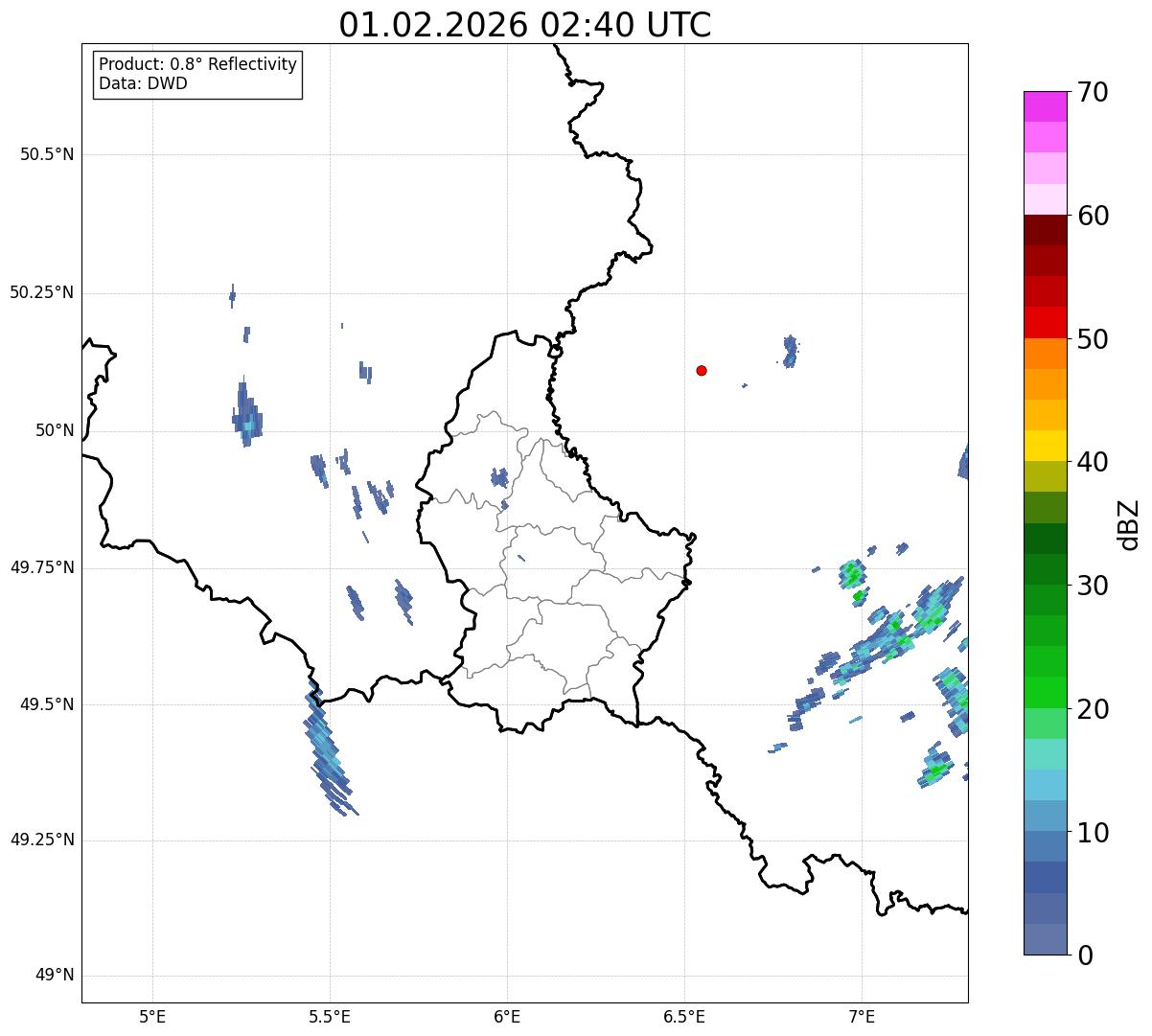Click the orange colorbar band above 50
Screen dimensions: 1152x1036
(1046, 353)
